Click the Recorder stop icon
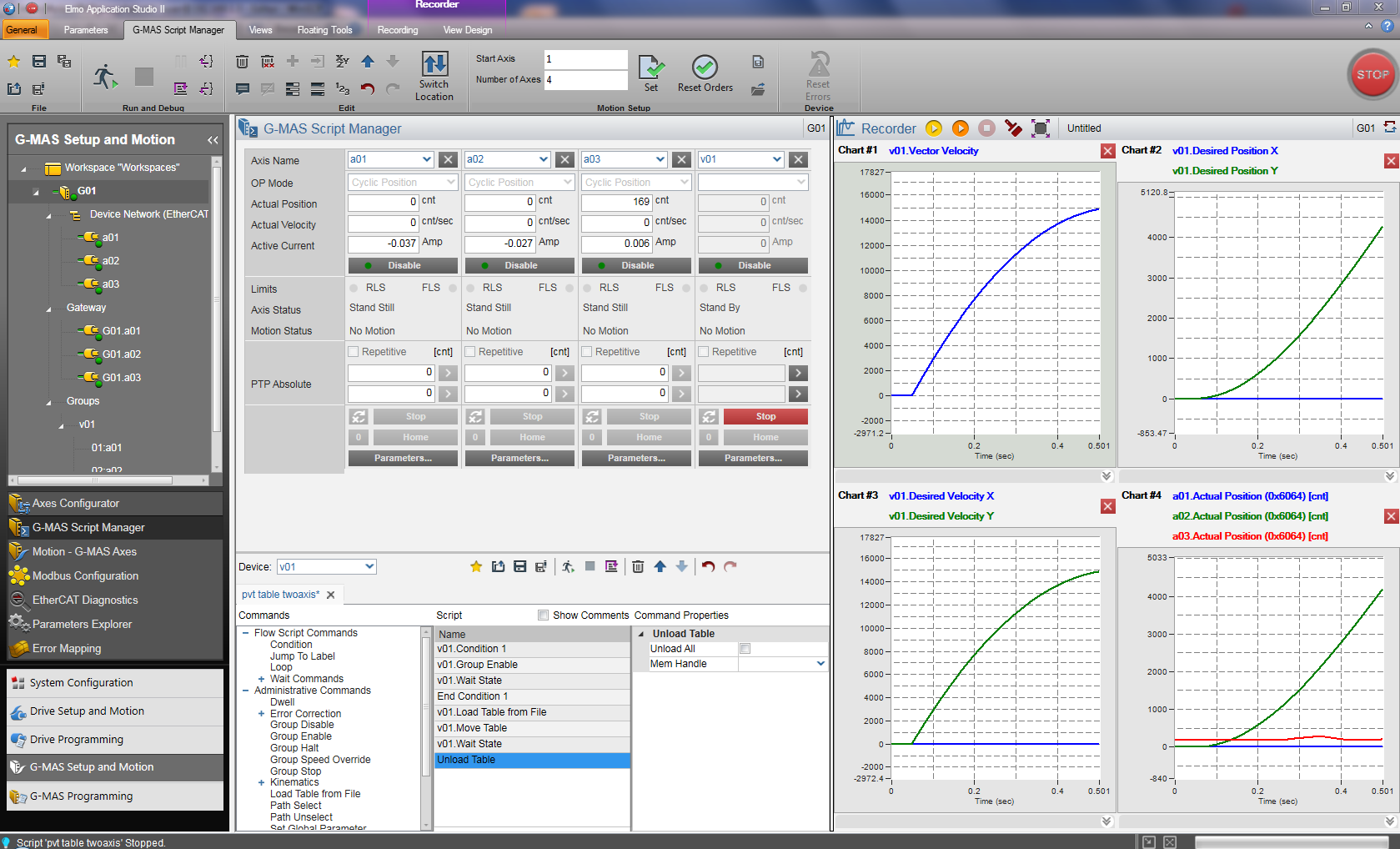Image resolution: width=1400 pixels, height=849 pixels. click(986, 128)
